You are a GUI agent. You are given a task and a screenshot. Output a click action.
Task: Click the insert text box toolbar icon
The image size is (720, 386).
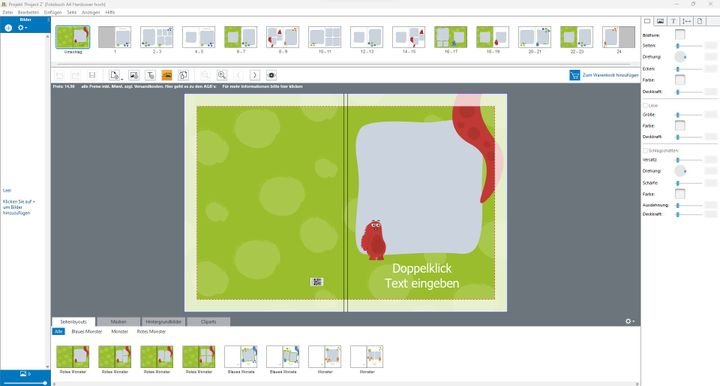click(150, 75)
